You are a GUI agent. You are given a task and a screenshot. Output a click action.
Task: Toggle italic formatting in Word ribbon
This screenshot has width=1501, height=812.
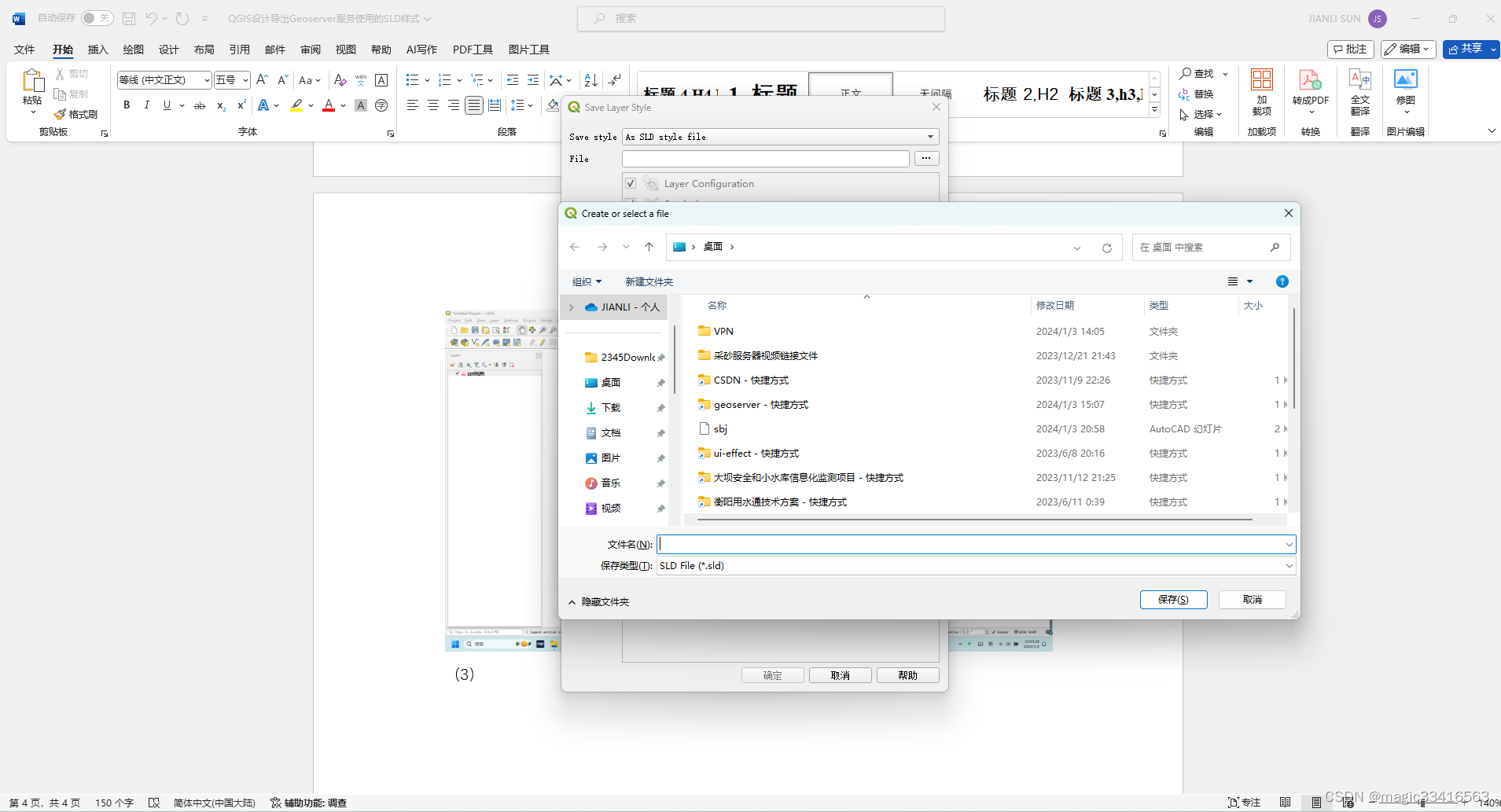click(146, 105)
